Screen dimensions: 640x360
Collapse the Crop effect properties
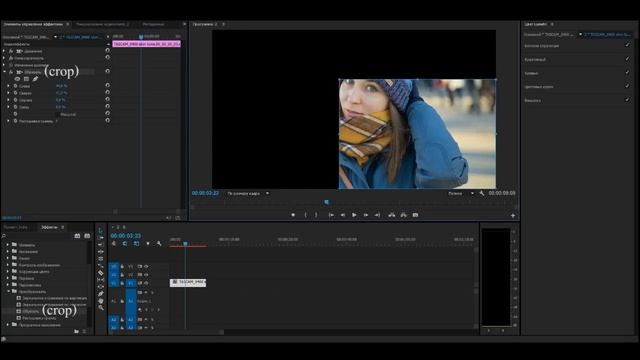point(4,72)
